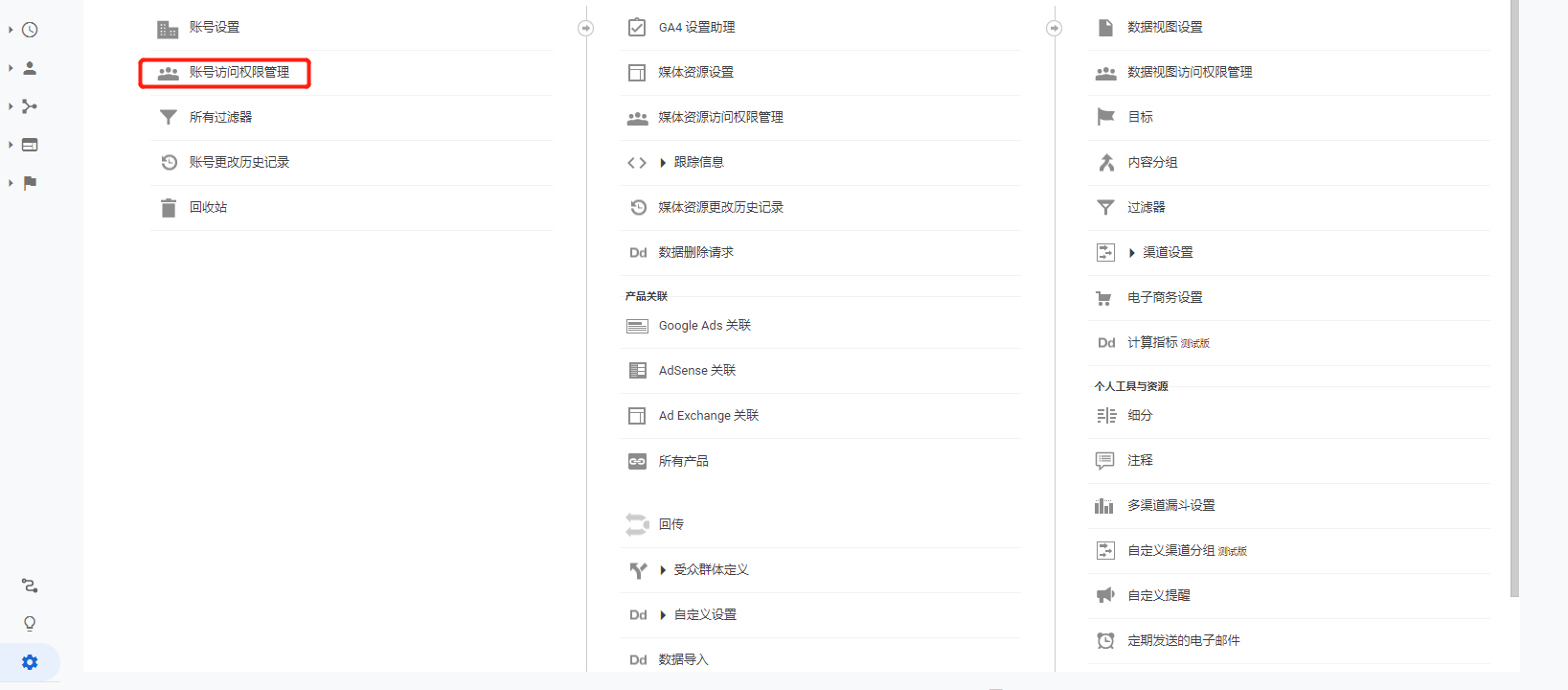Click the link icon beside 所有产品
Viewport: 1568px width, 690px height.
(637, 461)
